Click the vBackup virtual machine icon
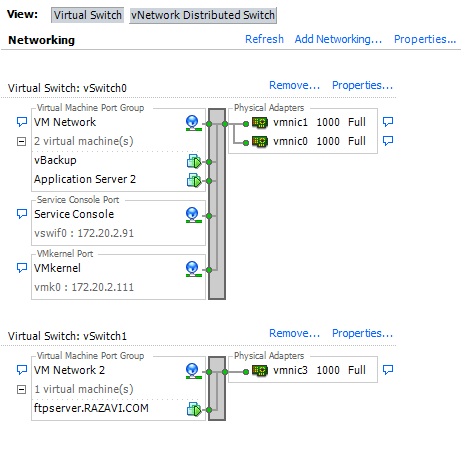Viewport: 476px width, 453px height. tap(194, 162)
